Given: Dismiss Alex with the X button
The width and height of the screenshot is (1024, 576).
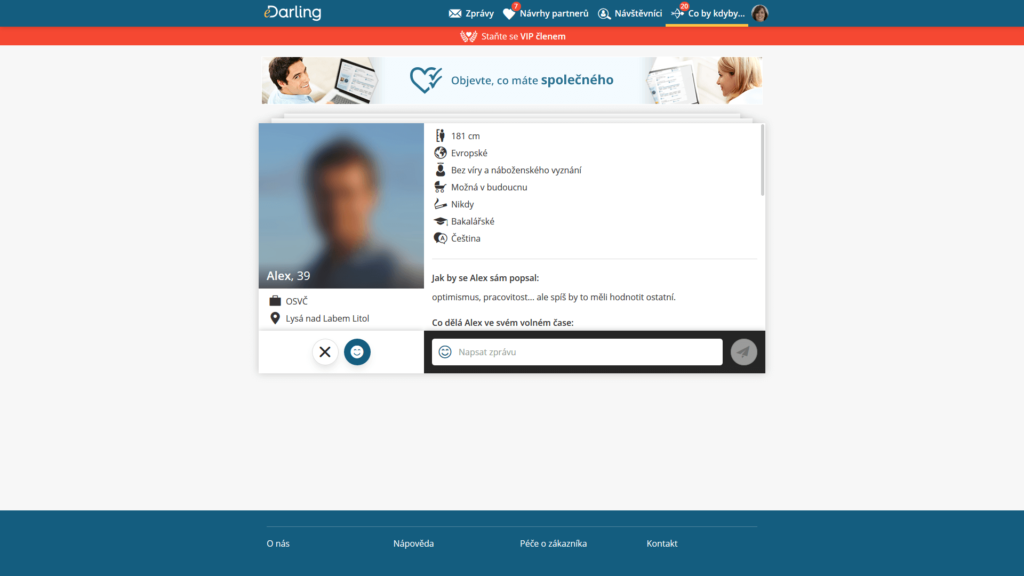Looking at the screenshot, I should [325, 352].
